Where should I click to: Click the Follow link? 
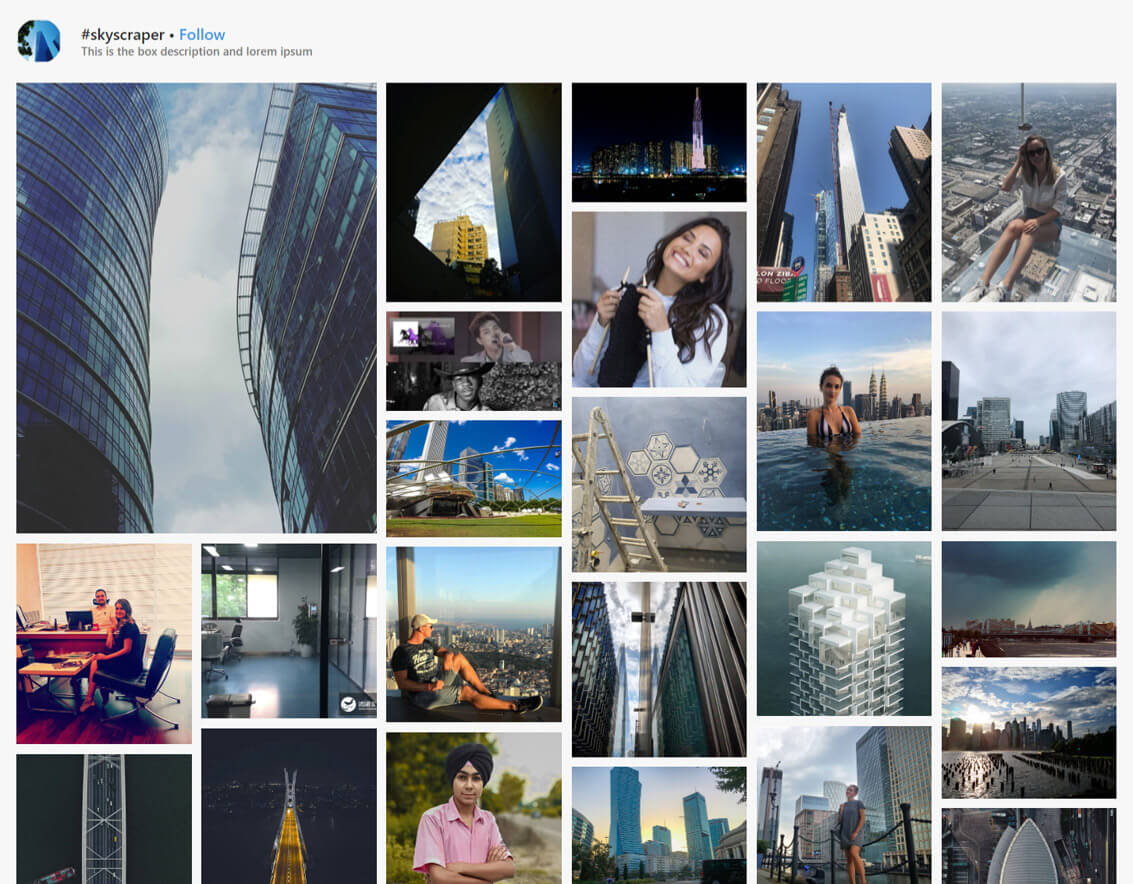tap(202, 35)
